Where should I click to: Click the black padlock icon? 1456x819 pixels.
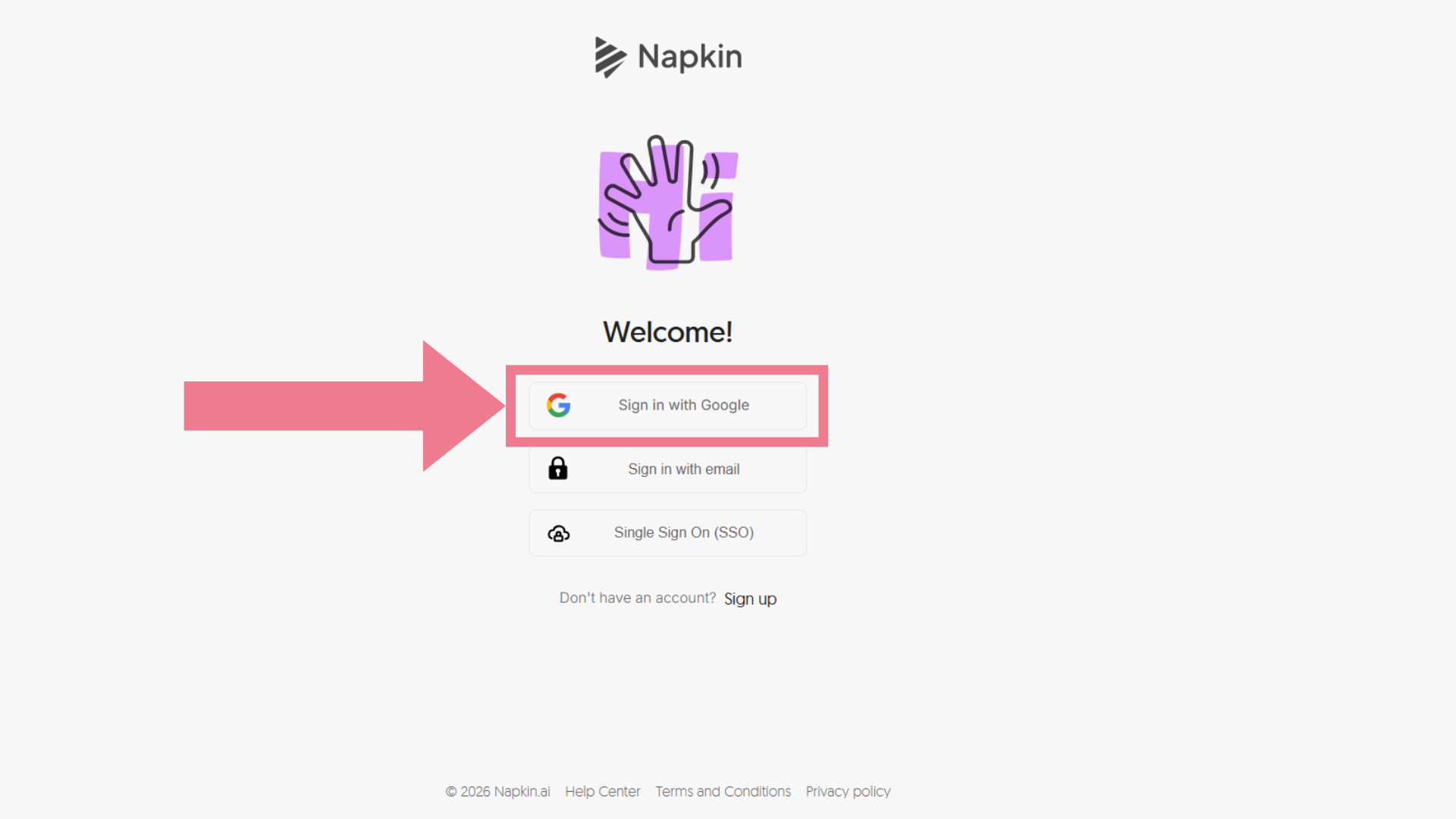(558, 469)
